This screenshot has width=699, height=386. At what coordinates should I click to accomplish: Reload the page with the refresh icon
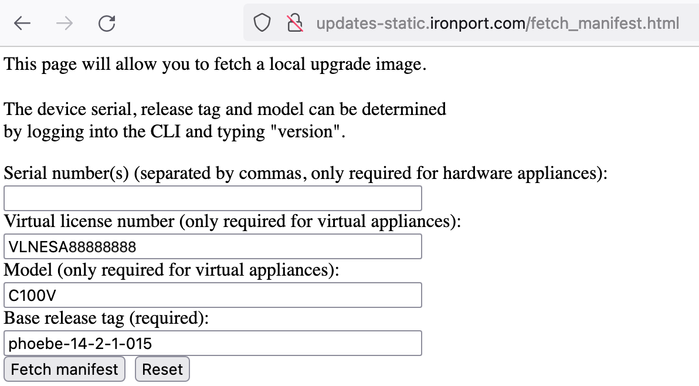coord(107,23)
